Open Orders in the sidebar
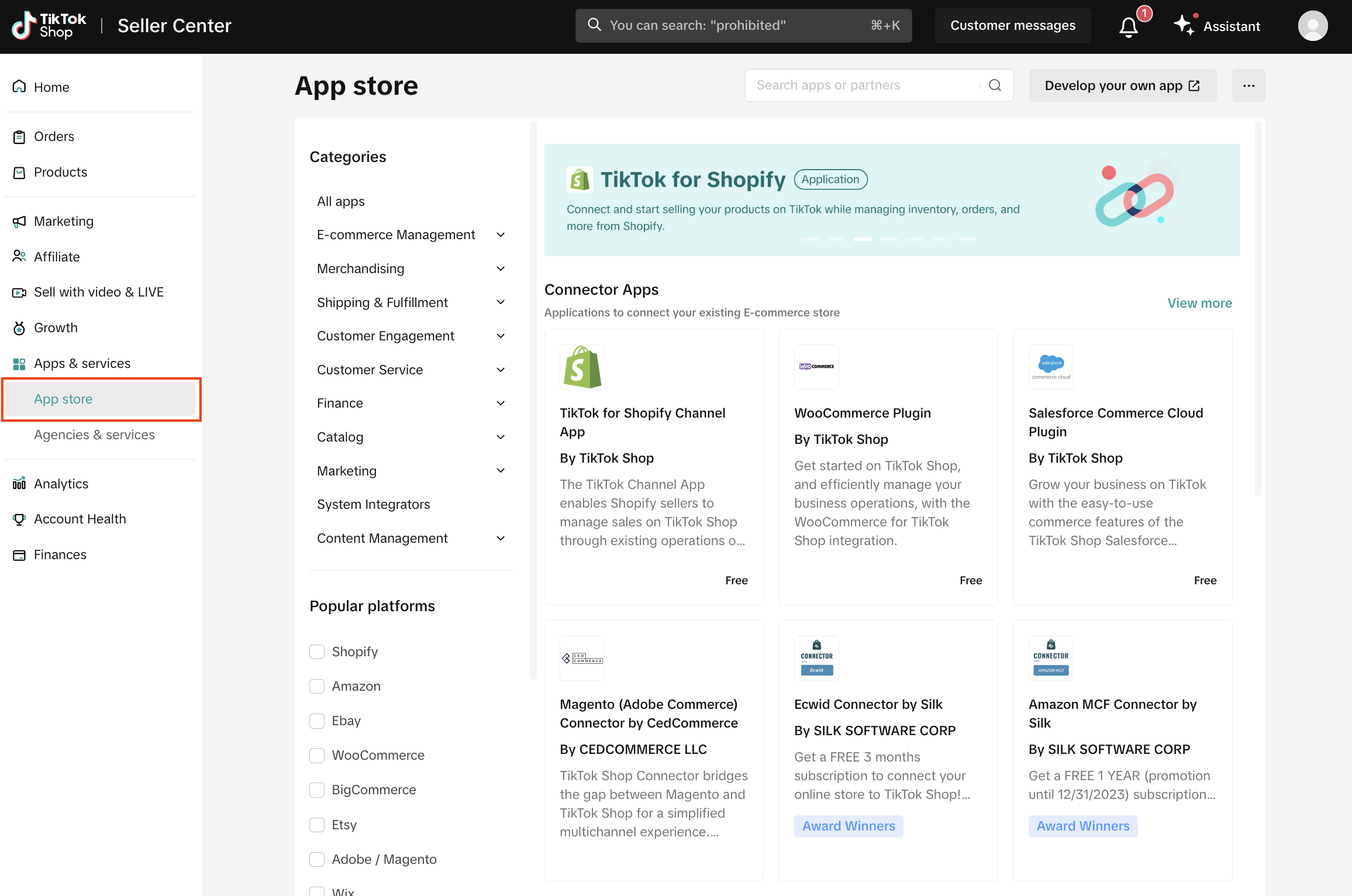Screen dimensions: 1352x896 pyautogui.click(x=54, y=136)
